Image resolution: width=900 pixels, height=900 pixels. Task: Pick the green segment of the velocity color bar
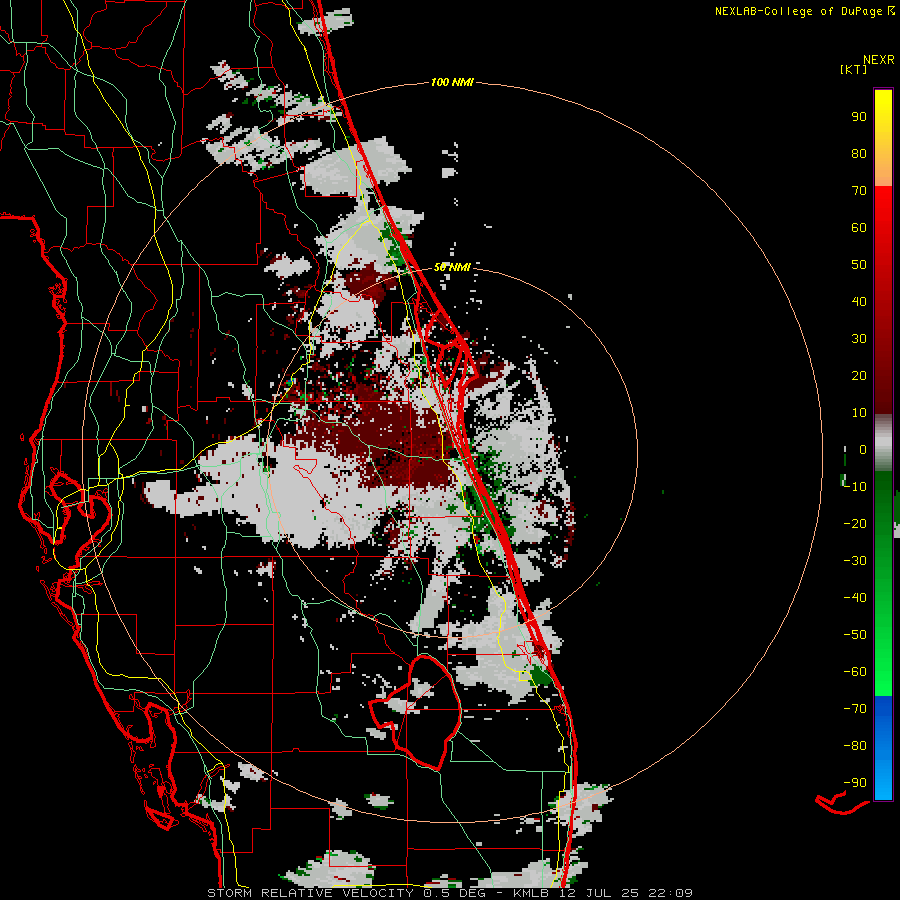tap(883, 584)
